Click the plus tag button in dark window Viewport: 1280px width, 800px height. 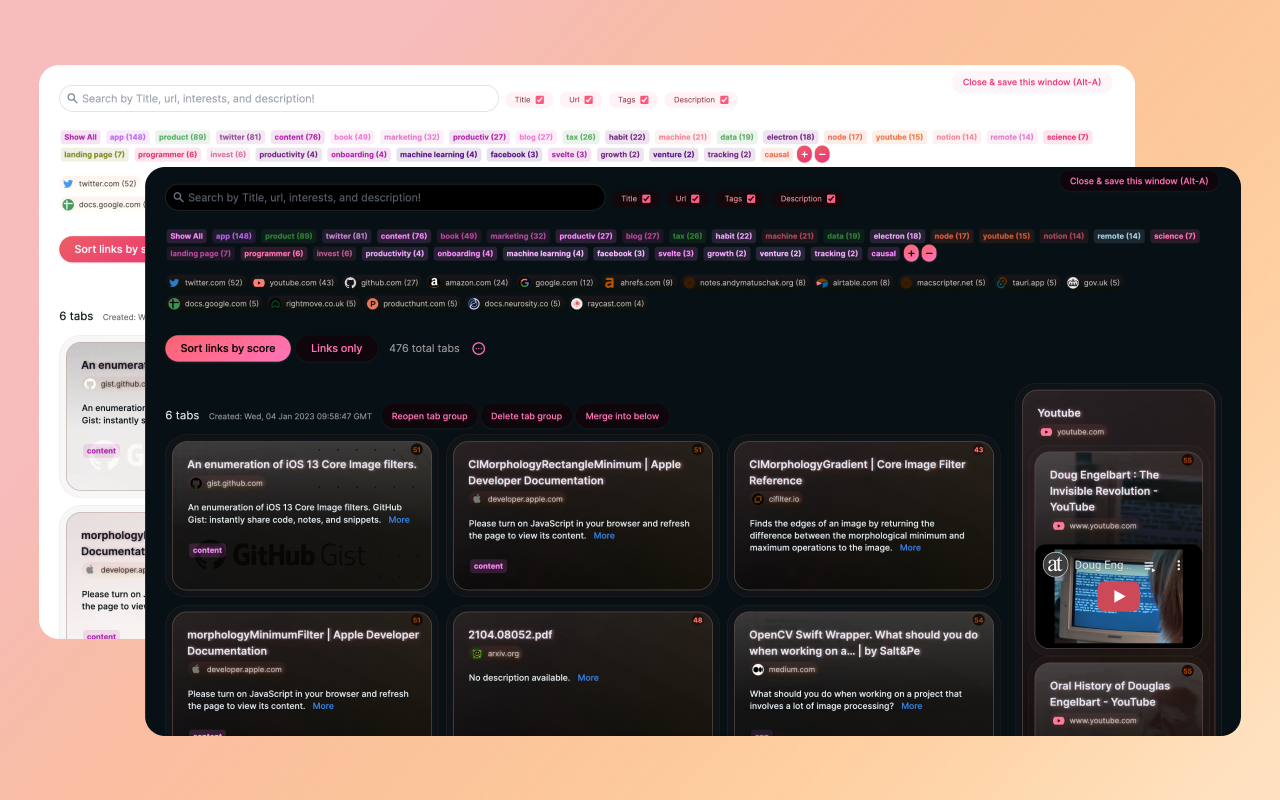click(911, 254)
